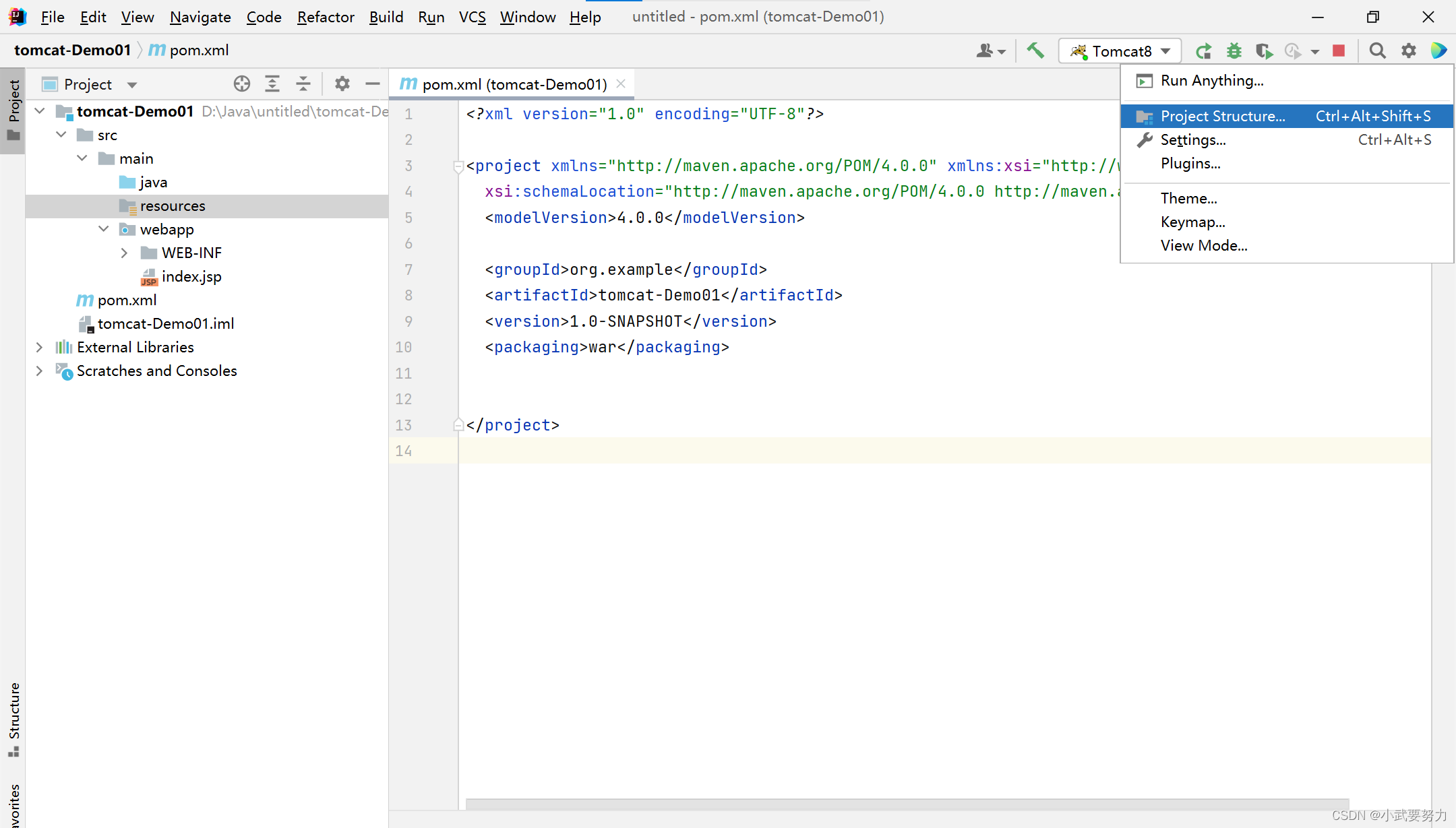Hide the Project panel with minus icon
The width and height of the screenshot is (1456, 828).
point(373,84)
